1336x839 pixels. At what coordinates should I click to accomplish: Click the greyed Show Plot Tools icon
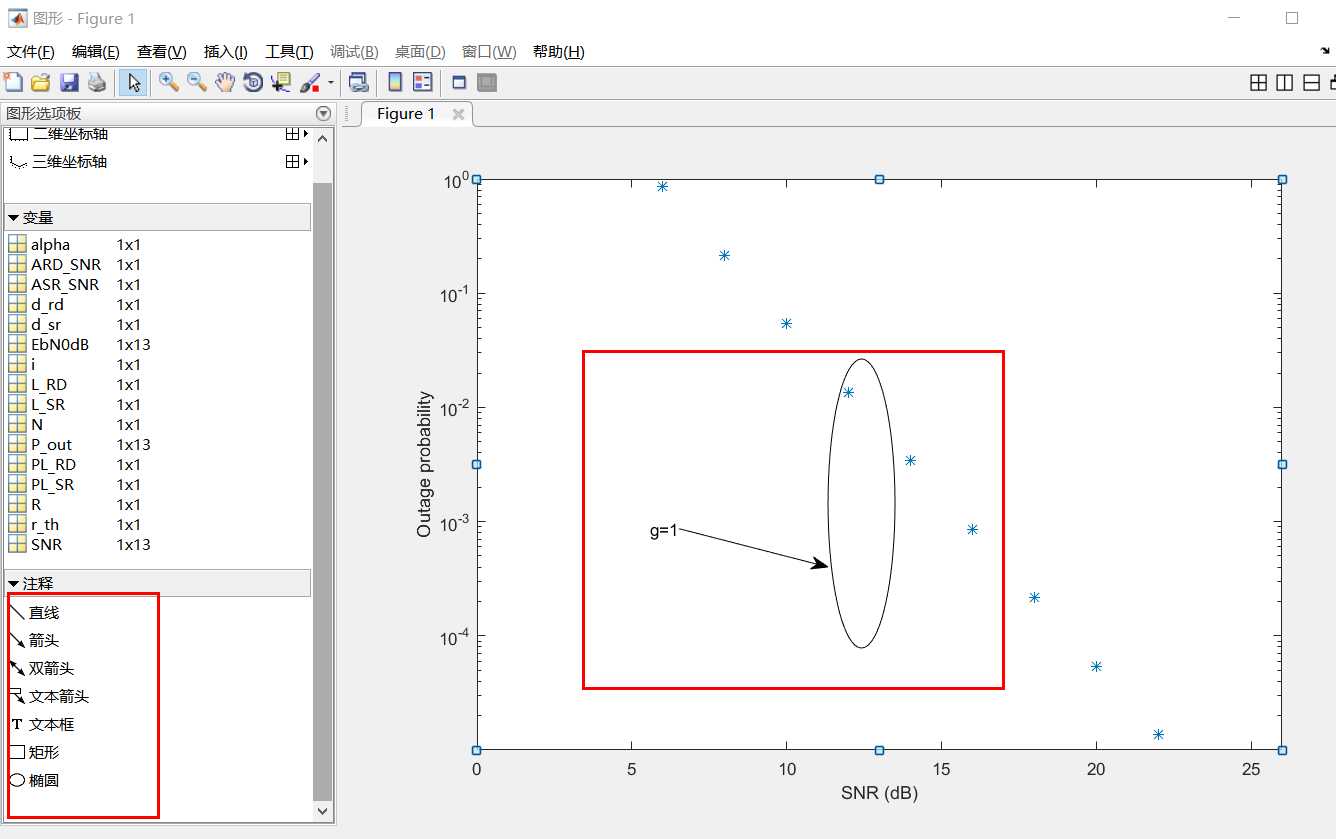(487, 83)
